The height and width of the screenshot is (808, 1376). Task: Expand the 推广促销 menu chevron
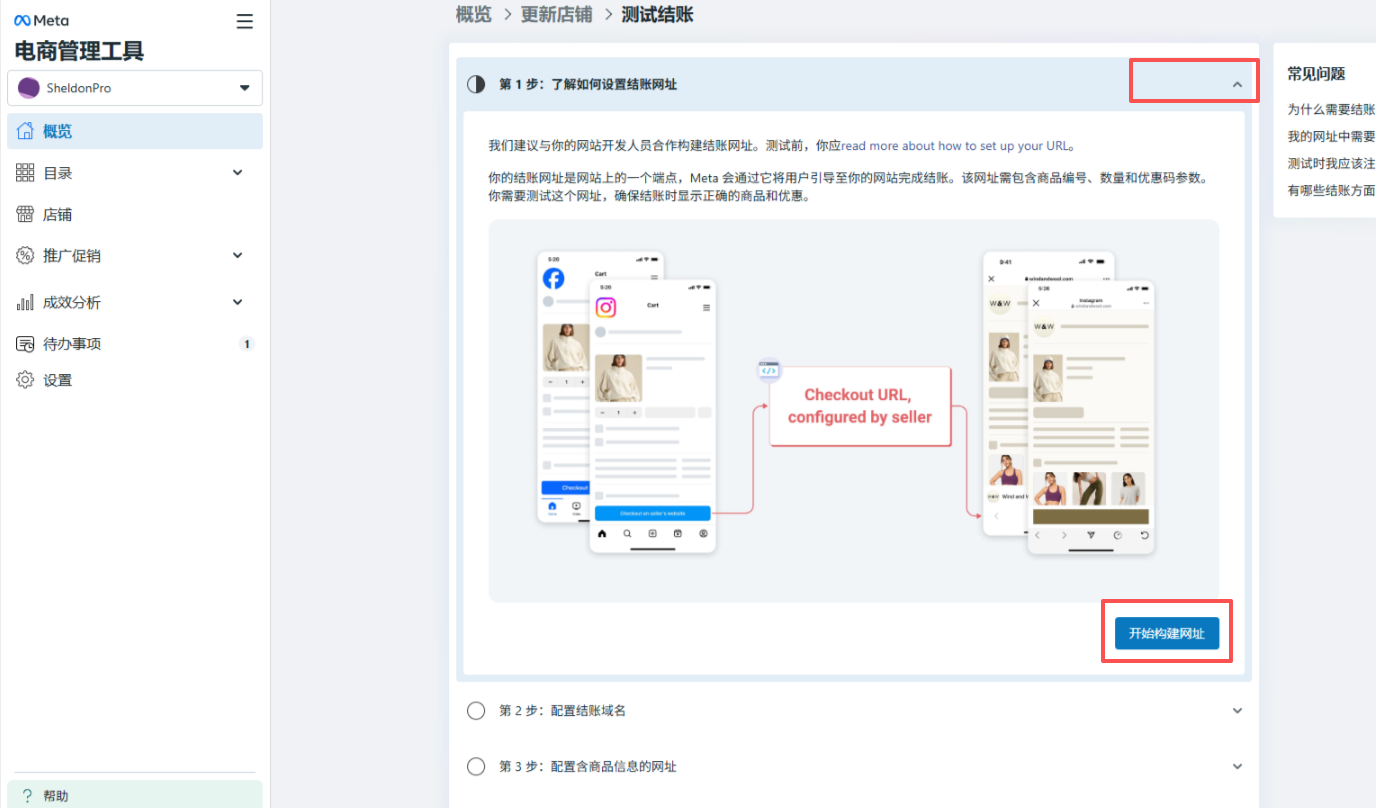238,256
